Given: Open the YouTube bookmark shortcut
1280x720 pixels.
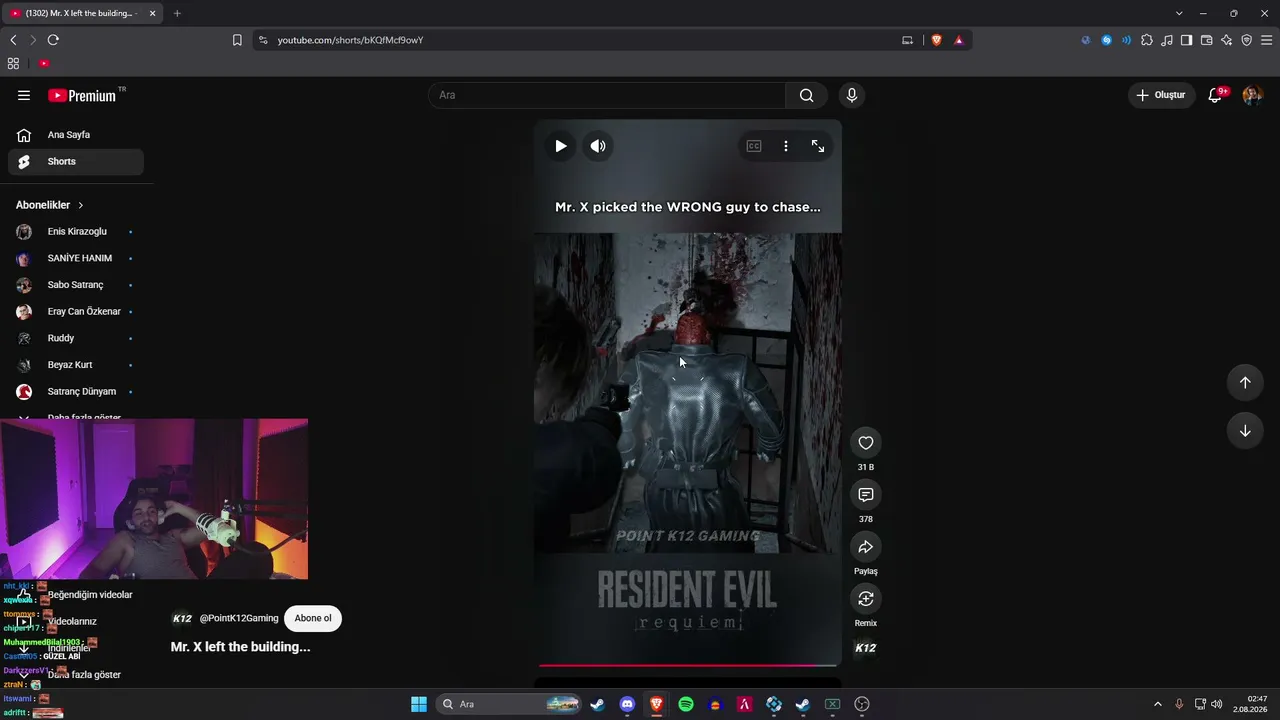Looking at the screenshot, I should (x=44, y=63).
